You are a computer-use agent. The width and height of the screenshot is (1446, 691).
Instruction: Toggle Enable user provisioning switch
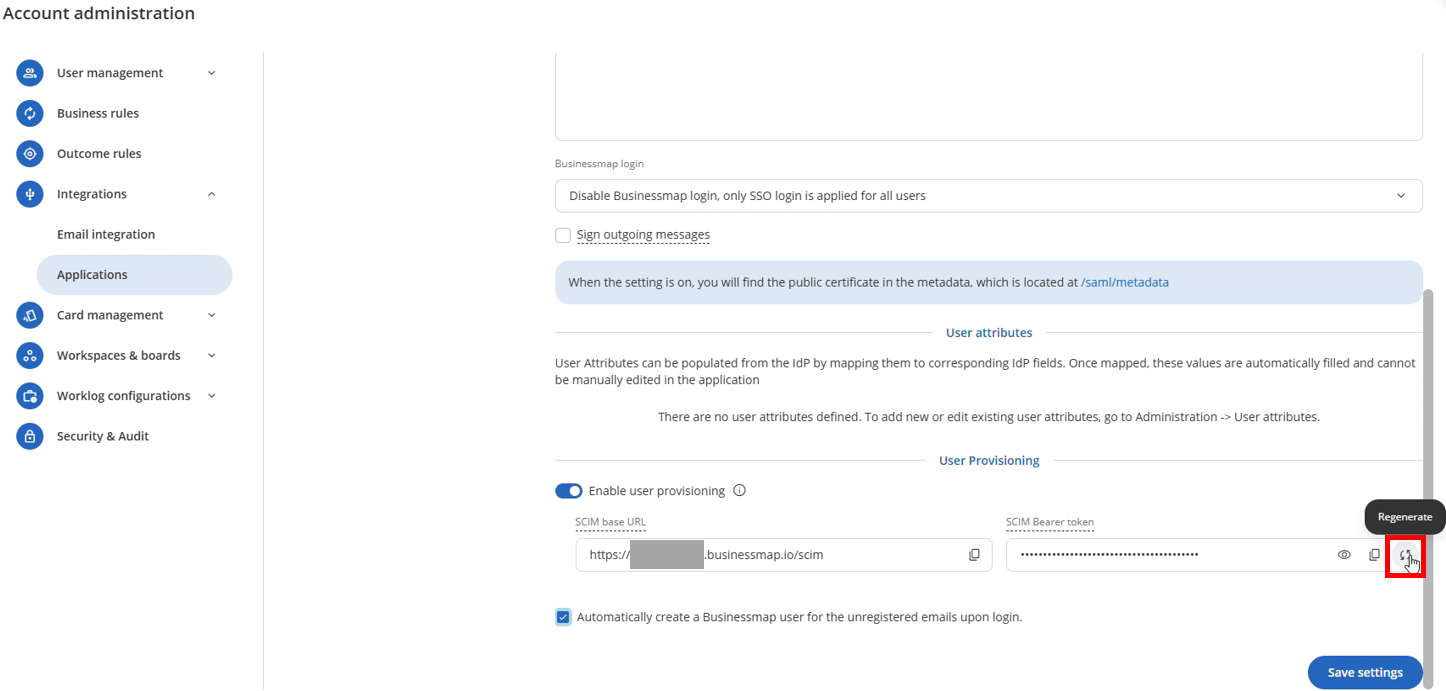click(568, 491)
